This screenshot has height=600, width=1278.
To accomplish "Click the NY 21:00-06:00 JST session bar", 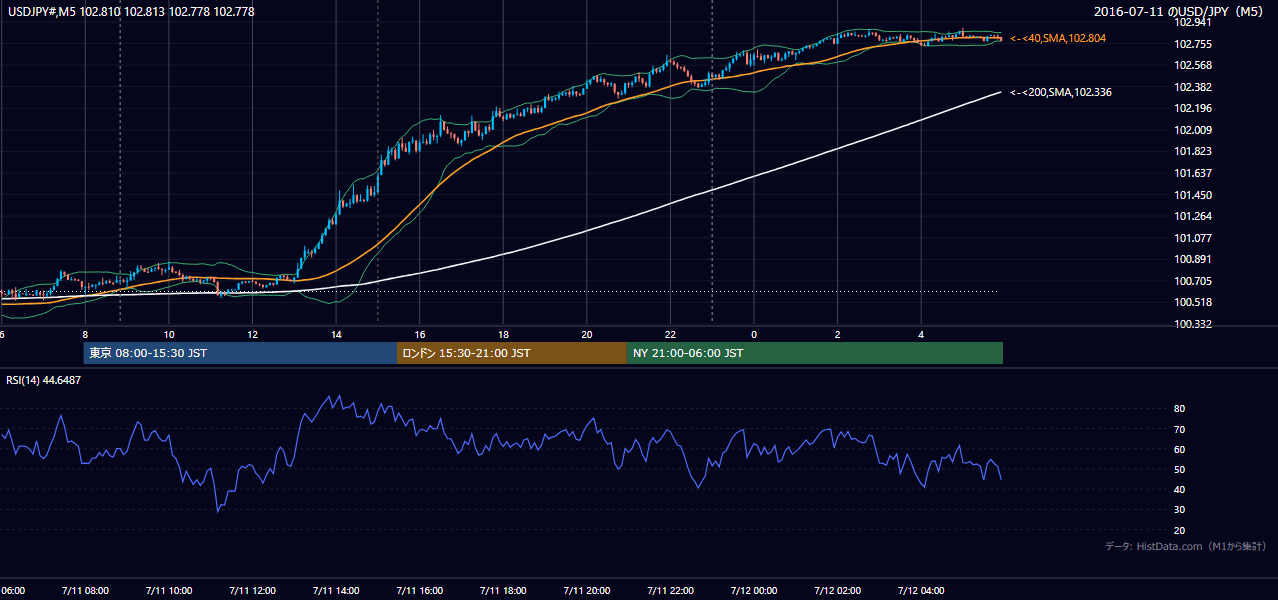I will coord(815,353).
